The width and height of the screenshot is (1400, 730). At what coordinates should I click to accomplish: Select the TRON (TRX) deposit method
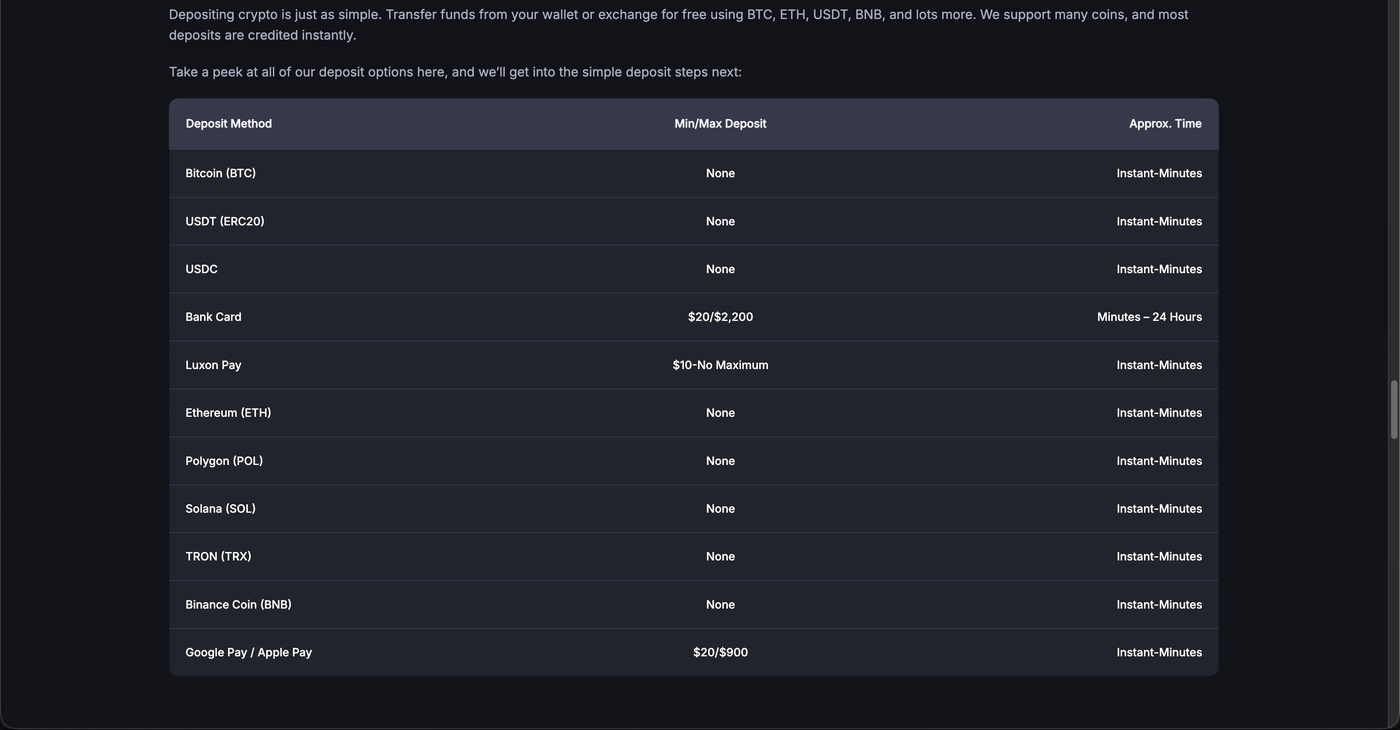(219, 557)
